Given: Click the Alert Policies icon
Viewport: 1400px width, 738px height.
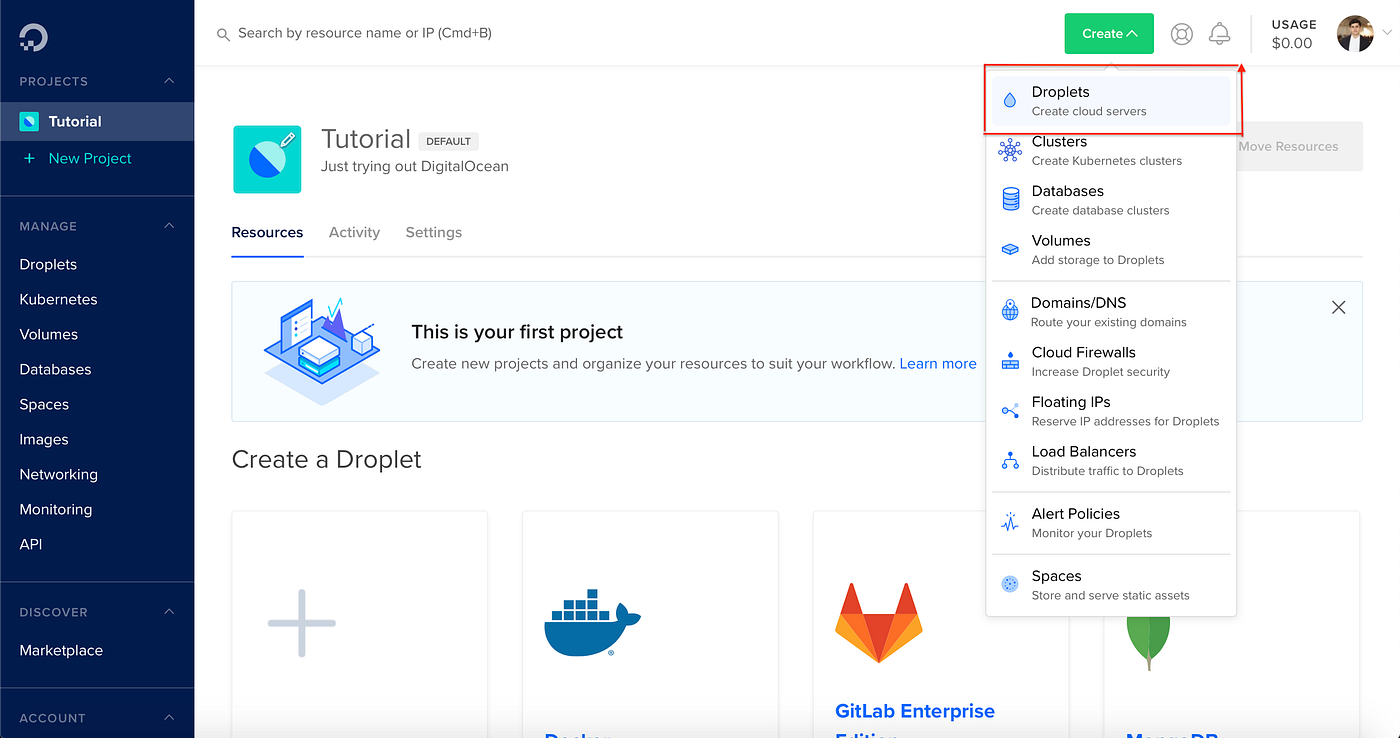Looking at the screenshot, I should point(1009,521).
